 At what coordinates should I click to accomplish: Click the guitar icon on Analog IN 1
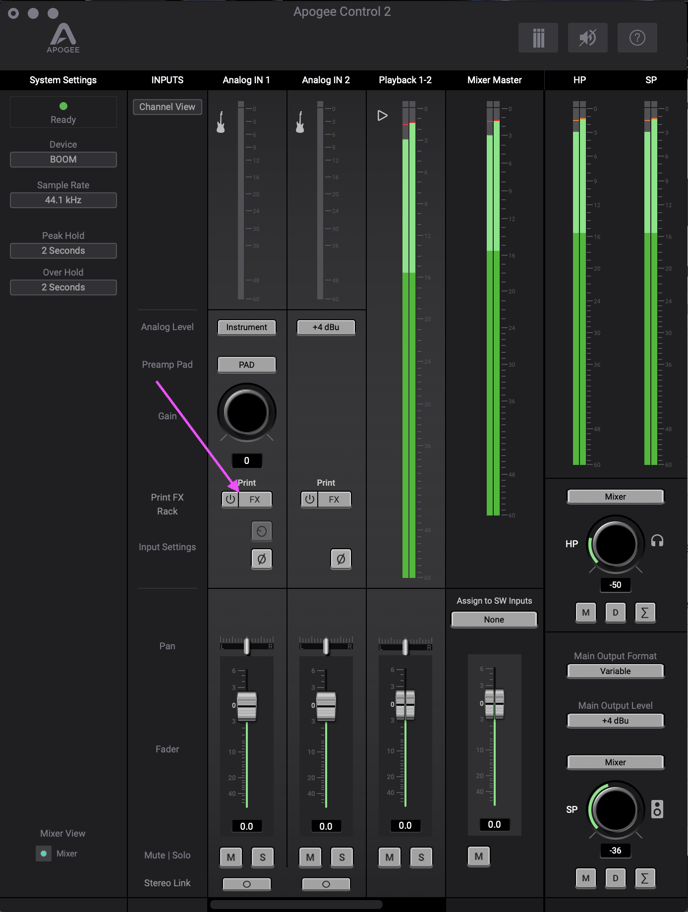point(220,122)
